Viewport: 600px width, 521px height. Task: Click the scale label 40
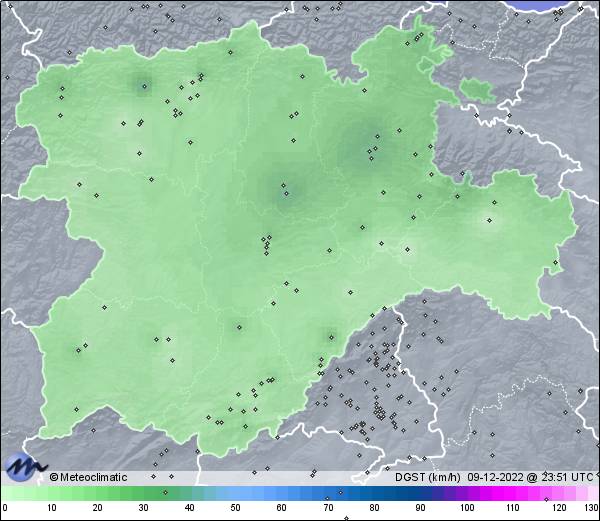(190, 508)
